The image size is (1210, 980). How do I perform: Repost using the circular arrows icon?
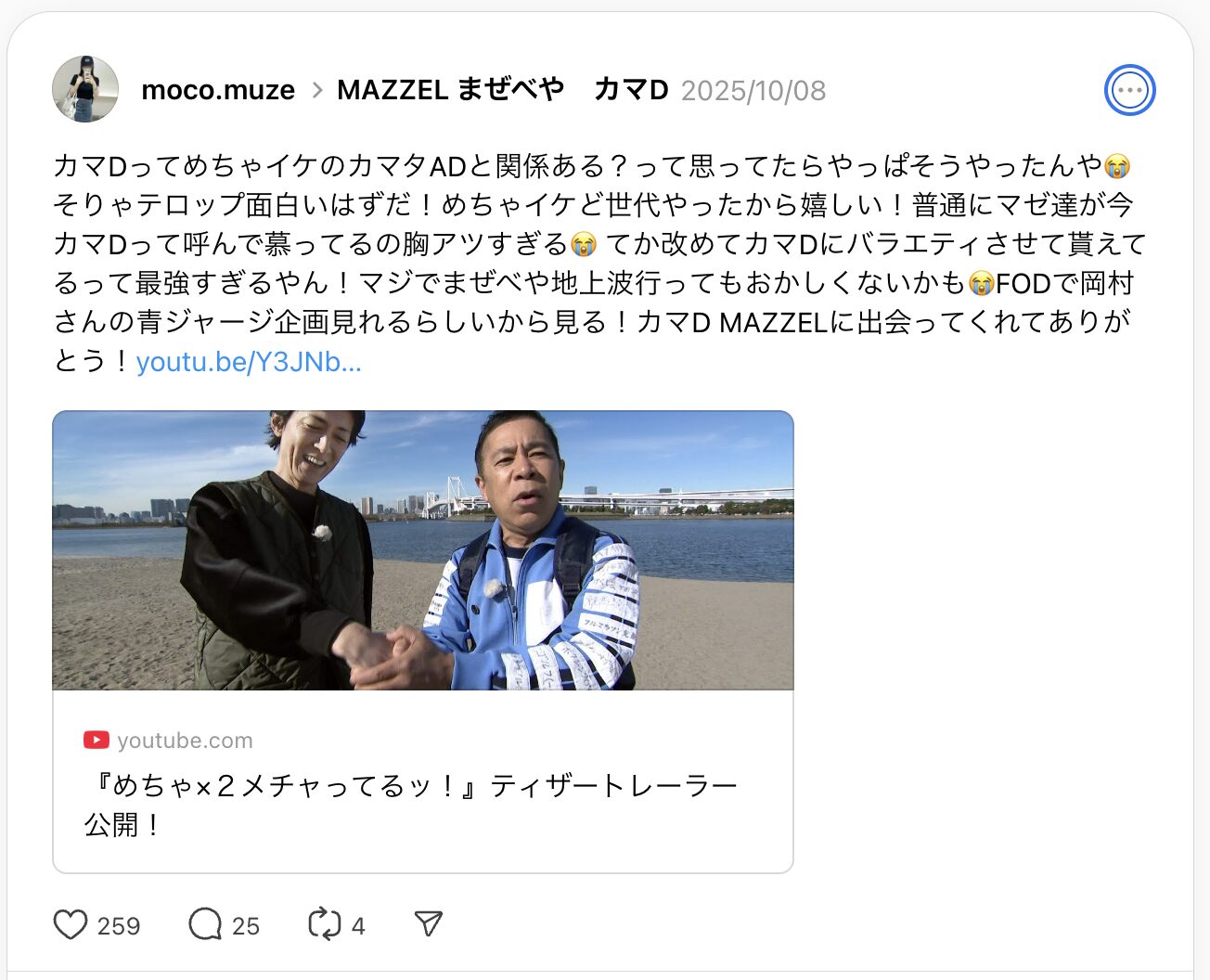coord(324,924)
